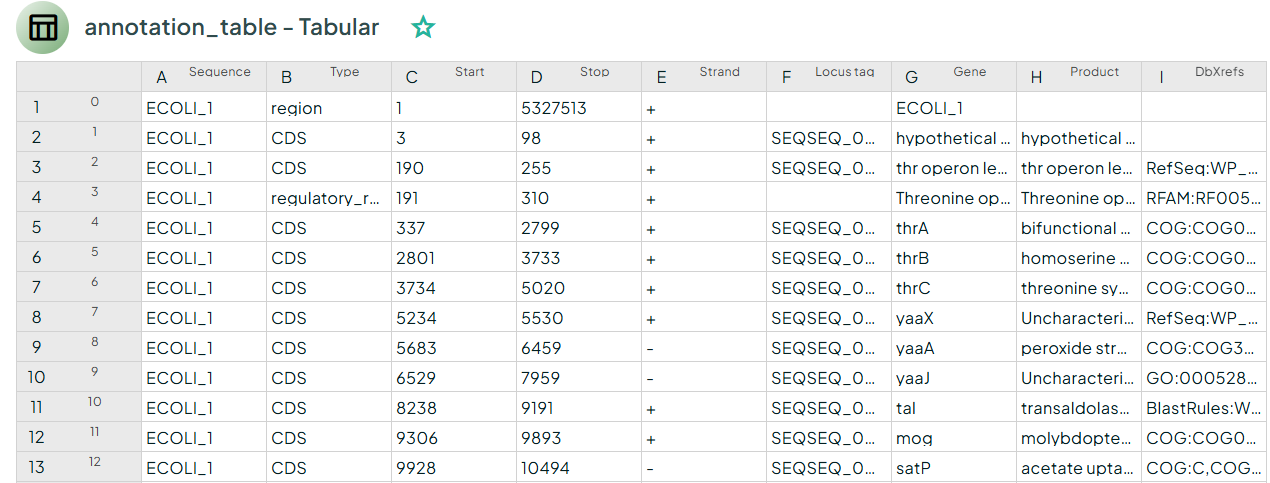The height and width of the screenshot is (483, 1270).
Task: Select row 1 header
Action: pyautogui.click(x=79, y=108)
